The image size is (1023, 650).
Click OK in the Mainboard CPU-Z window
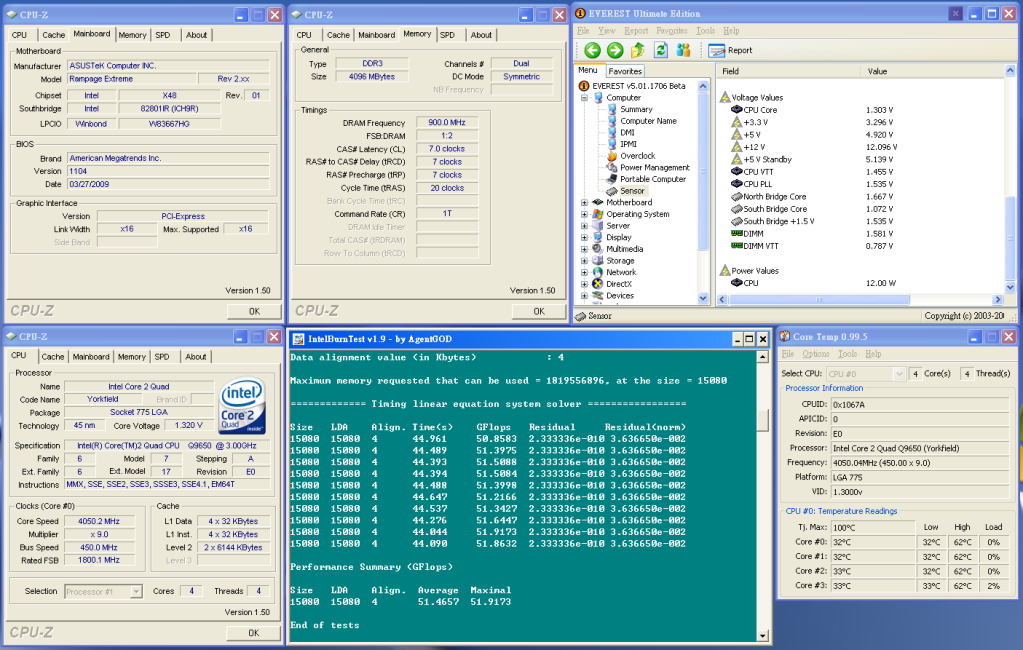[254, 311]
